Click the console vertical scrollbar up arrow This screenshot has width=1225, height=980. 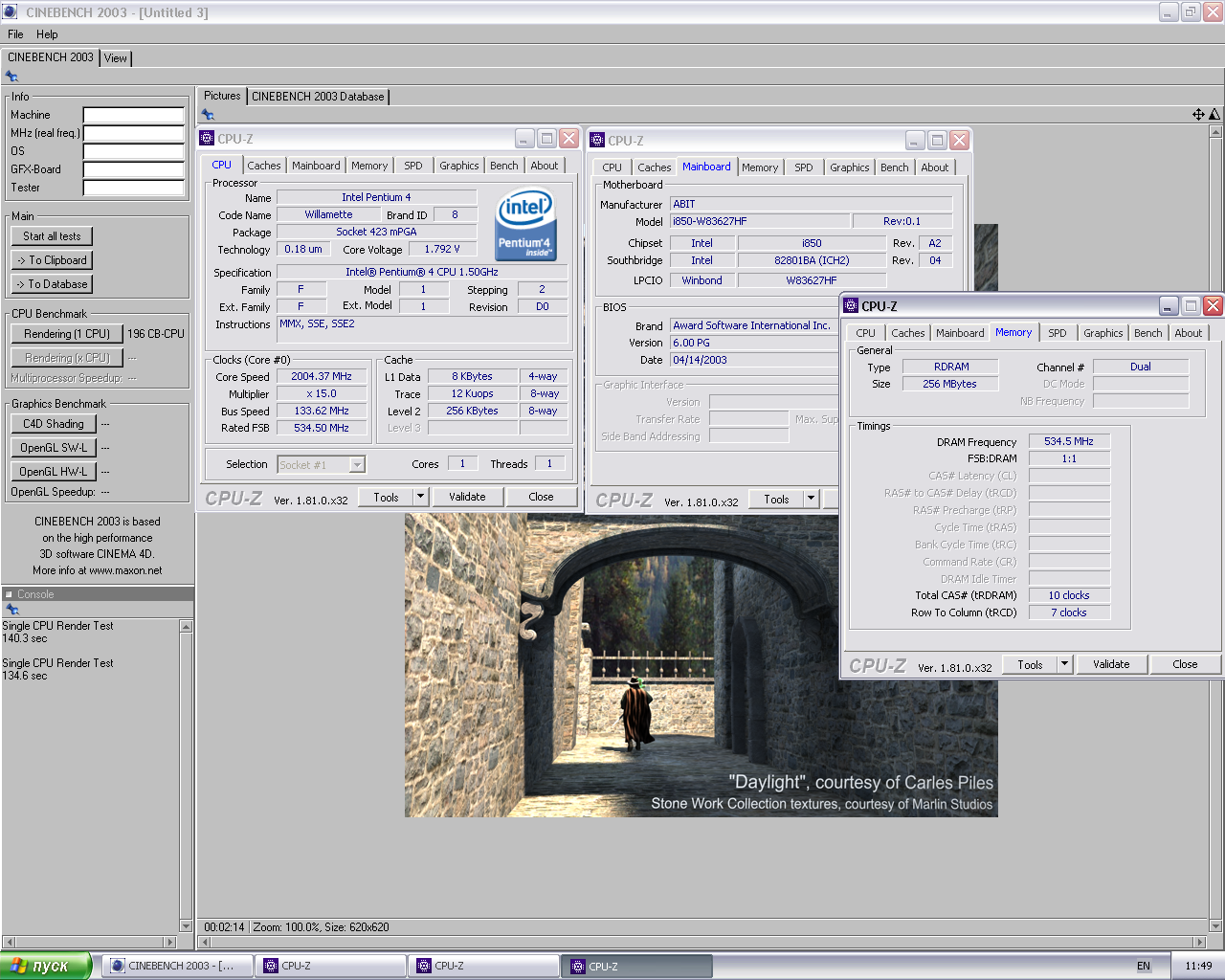tap(186, 626)
